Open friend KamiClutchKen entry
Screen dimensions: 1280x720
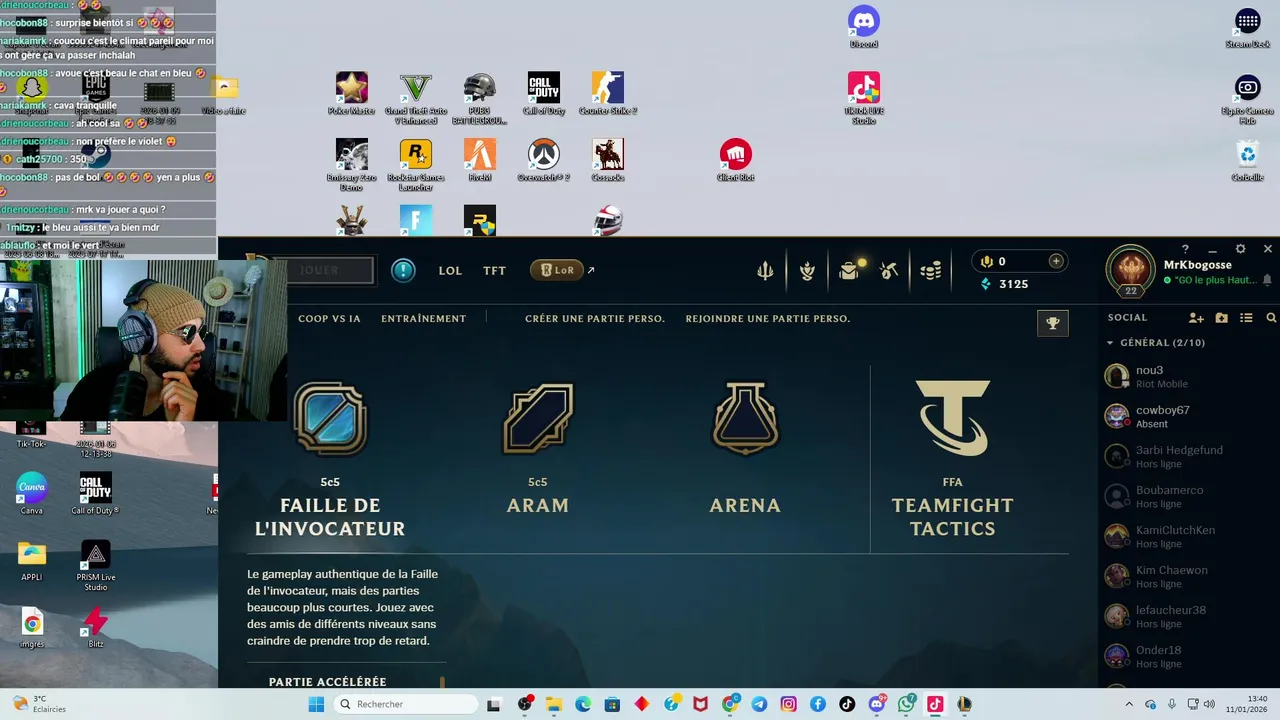pos(1188,536)
